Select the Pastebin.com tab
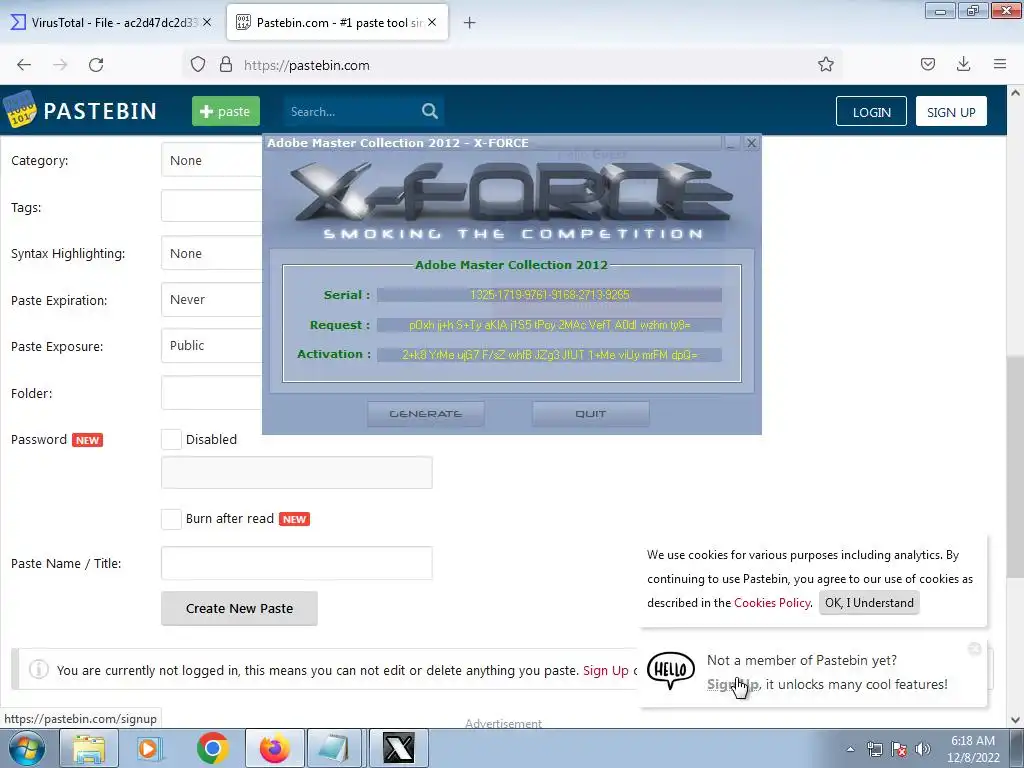Viewport: 1024px width, 768px height. (338, 22)
